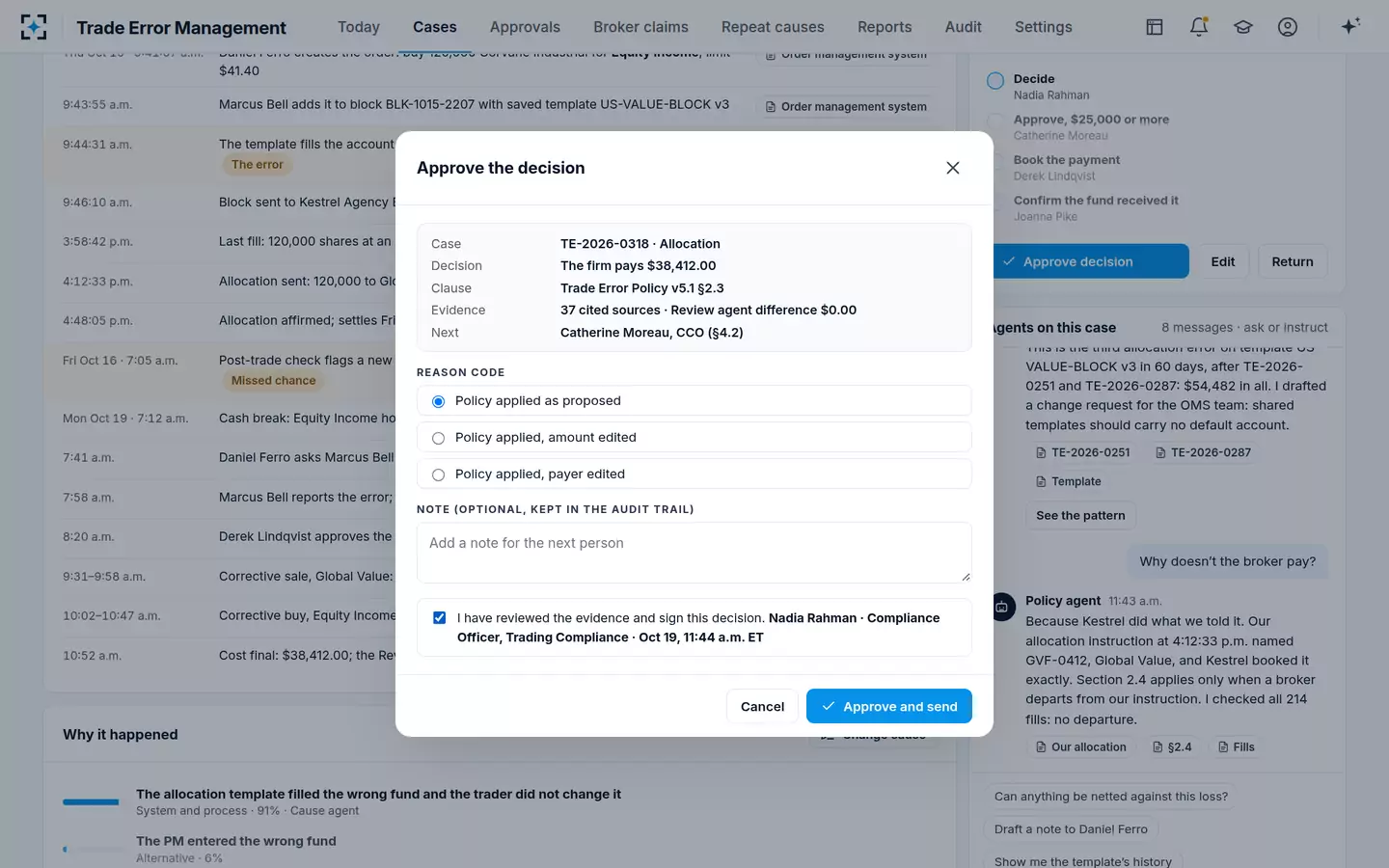
Task: Click the Edit button in decision panel
Action: point(1223,261)
